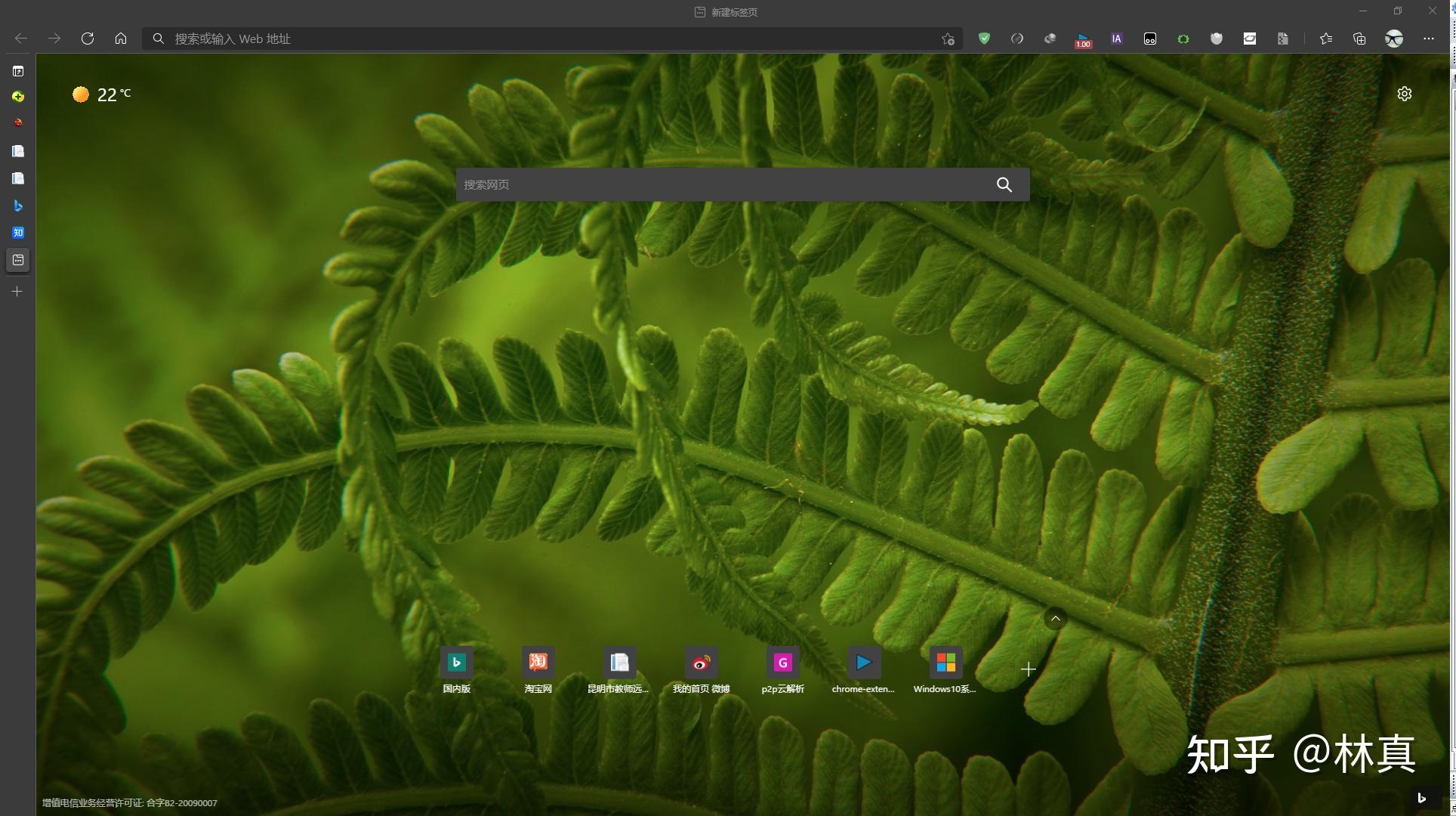This screenshot has height=816, width=1456.
Task: Open the user profile avatar menu
Action: pos(1394,39)
